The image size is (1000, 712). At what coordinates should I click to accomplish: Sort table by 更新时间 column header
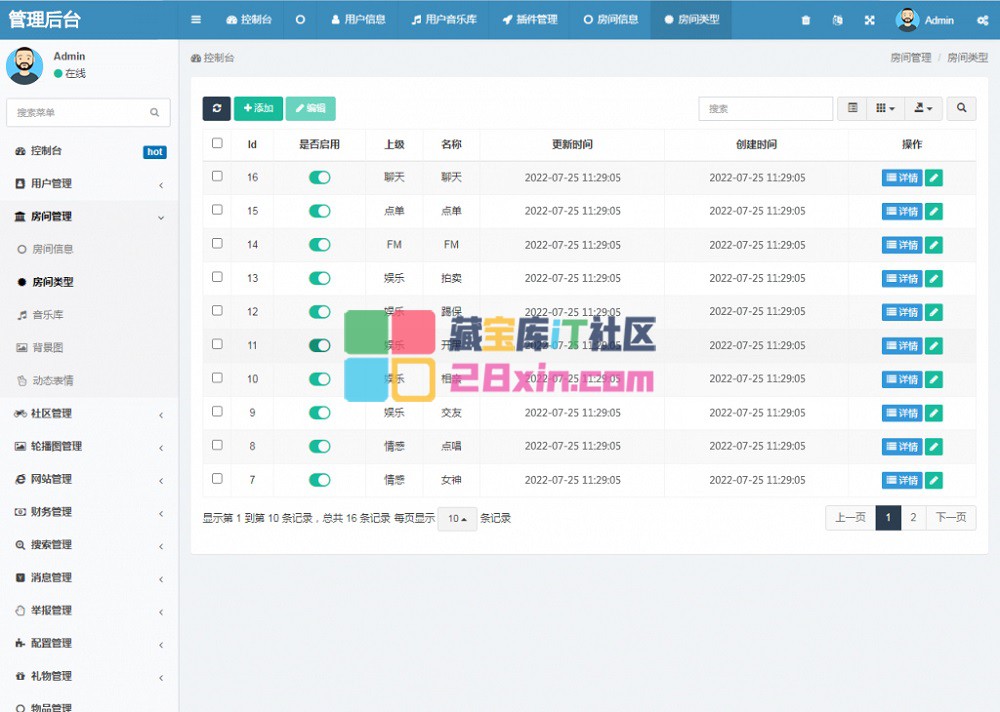pos(572,144)
